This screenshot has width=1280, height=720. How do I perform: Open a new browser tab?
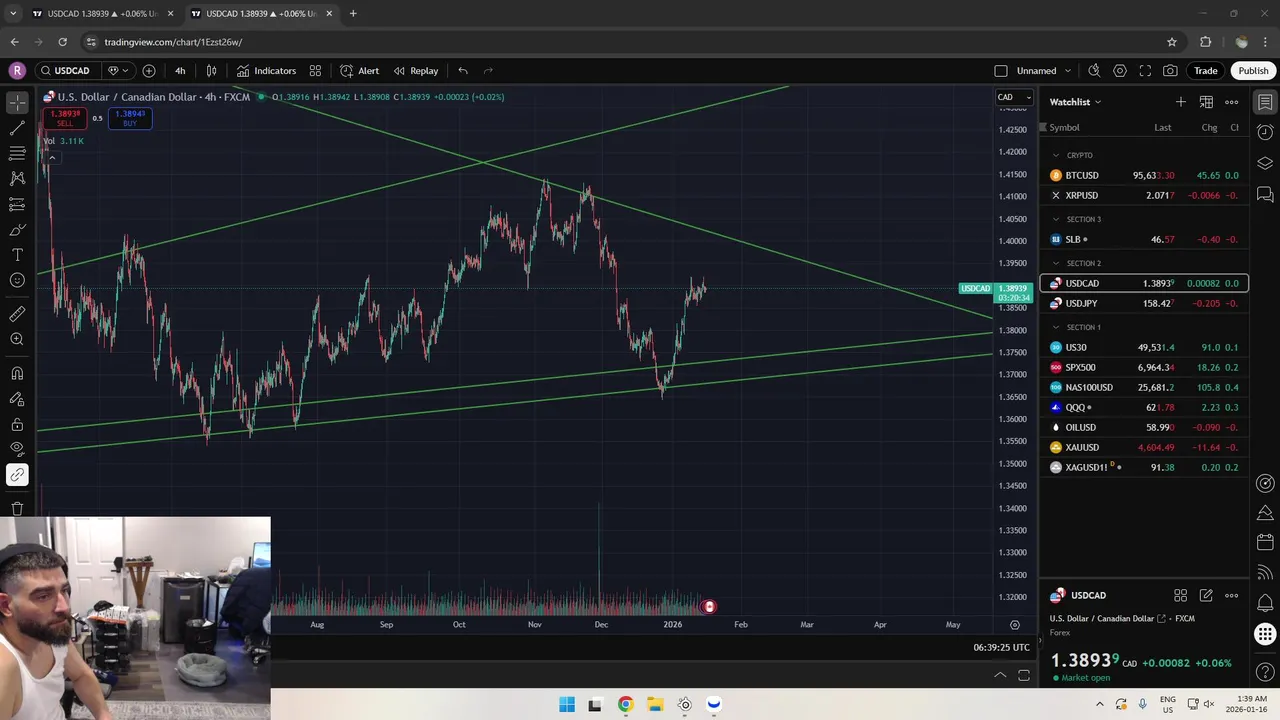tap(353, 14)
